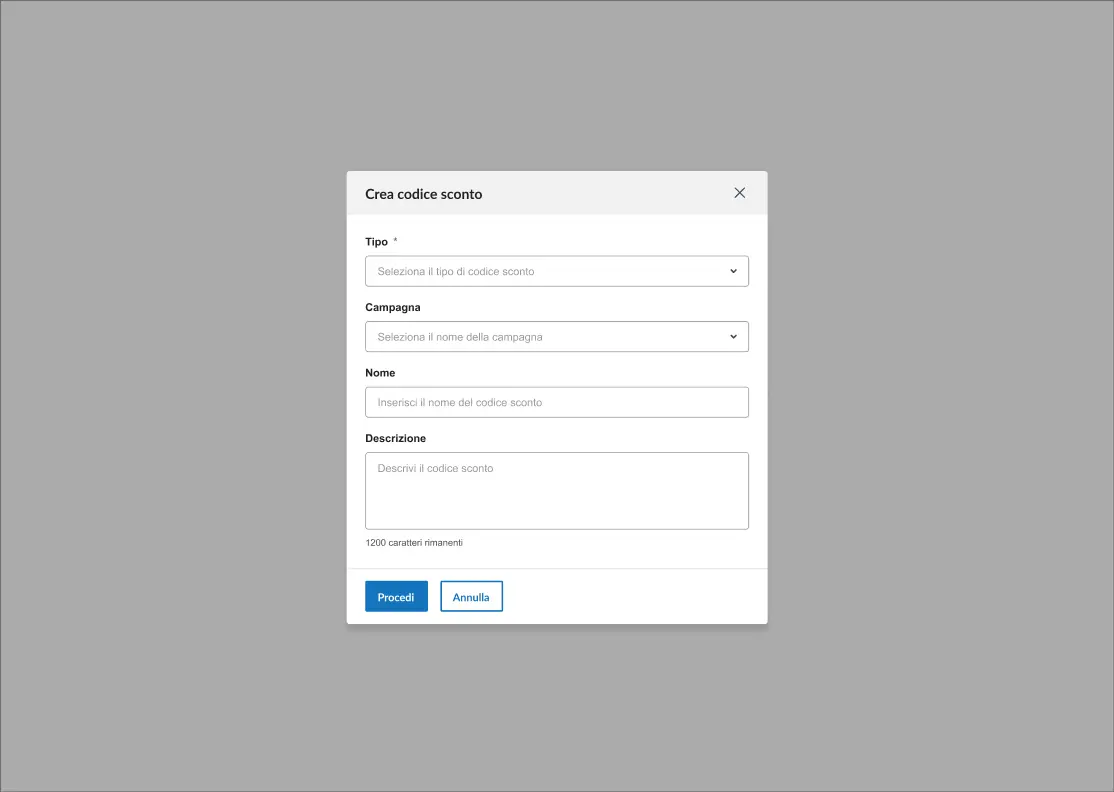Click the dialog title Crea codice sconto
Screen dimensions: 1114x792
coord(423,194)
